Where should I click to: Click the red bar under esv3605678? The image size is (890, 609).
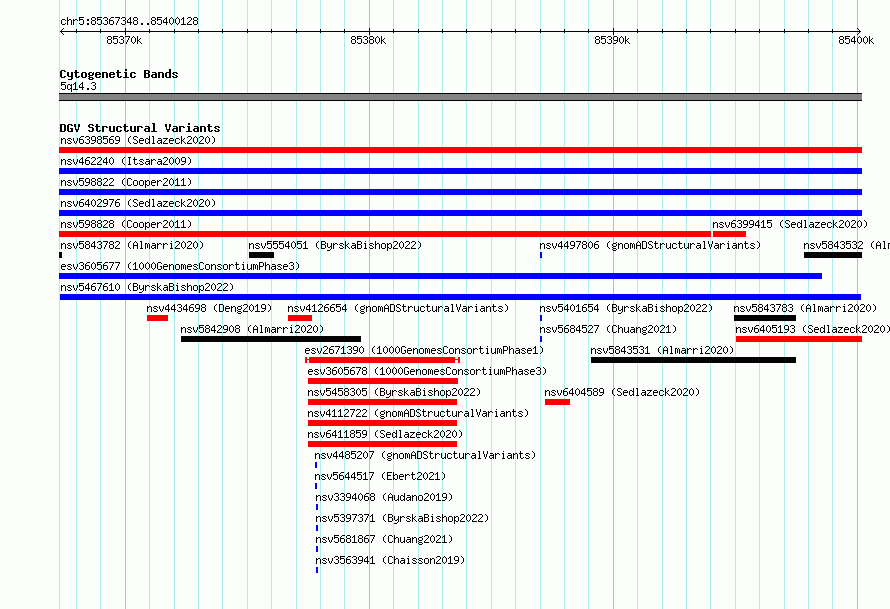pyautogui.click(x=383, y=381)
